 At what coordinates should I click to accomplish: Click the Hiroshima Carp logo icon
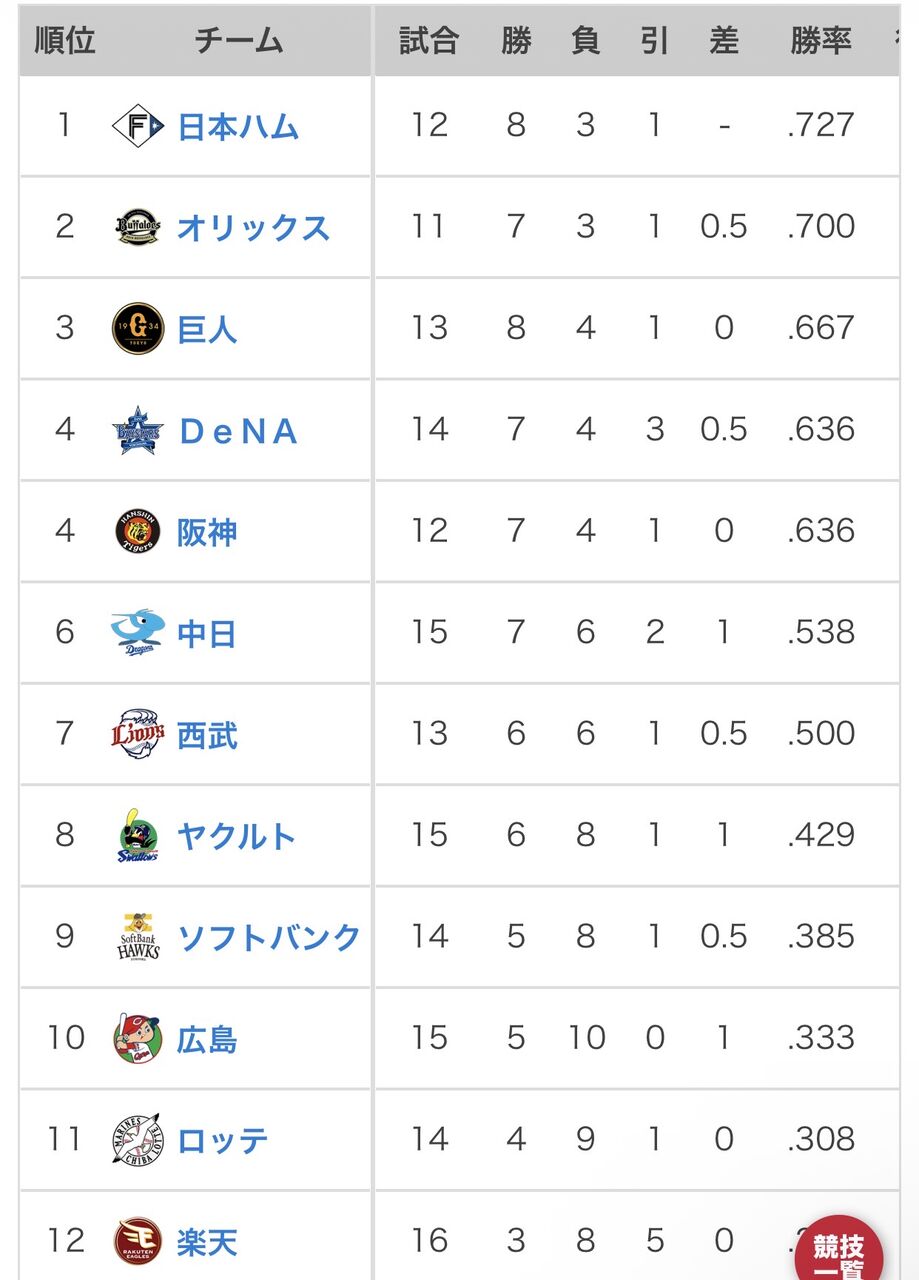137,1038
